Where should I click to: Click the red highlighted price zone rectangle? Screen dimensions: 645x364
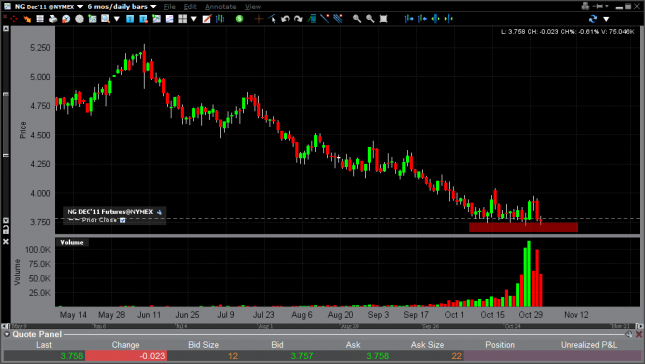pos(523,227)
